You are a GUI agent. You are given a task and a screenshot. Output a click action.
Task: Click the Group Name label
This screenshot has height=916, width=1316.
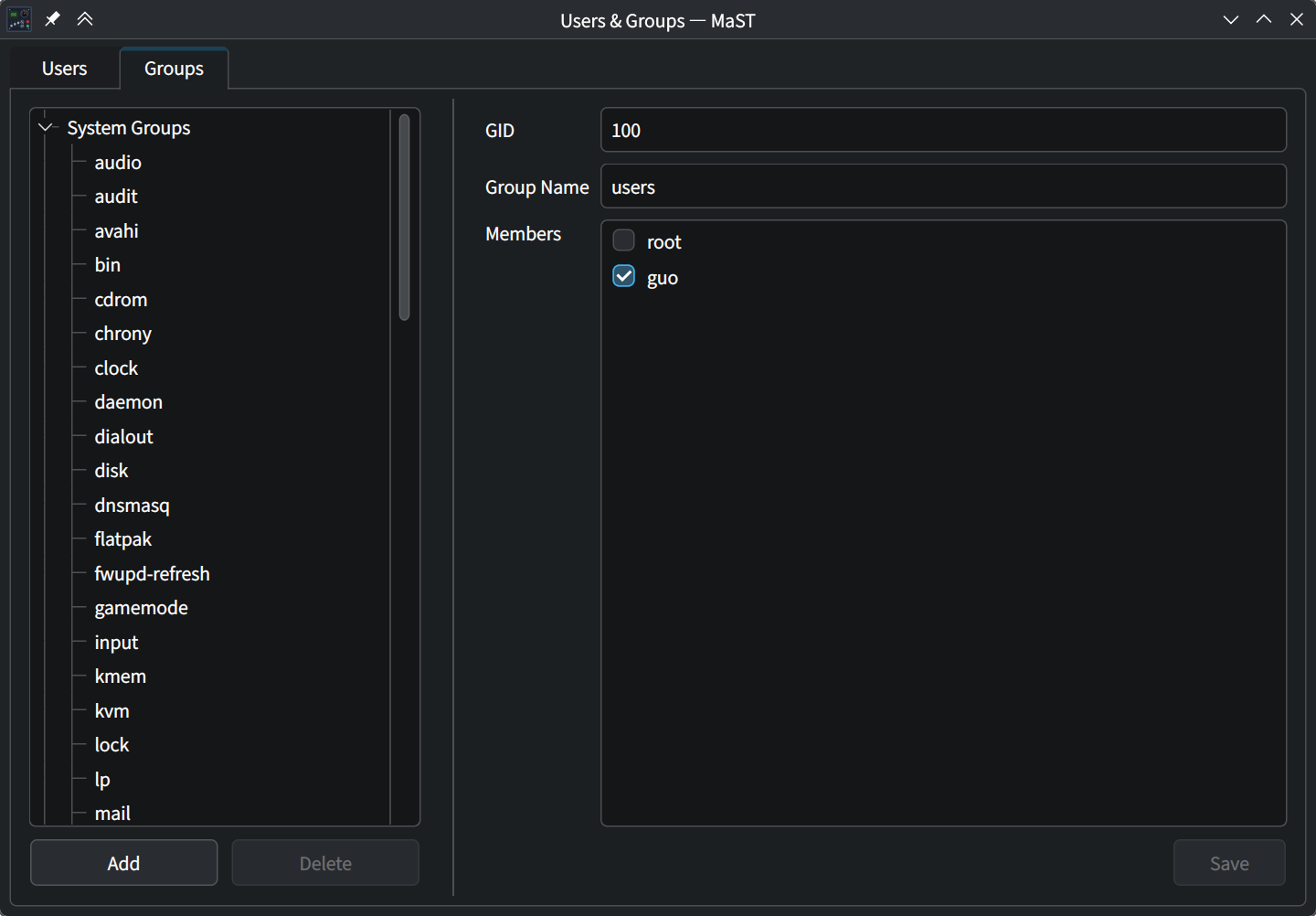tap(537, 187)
